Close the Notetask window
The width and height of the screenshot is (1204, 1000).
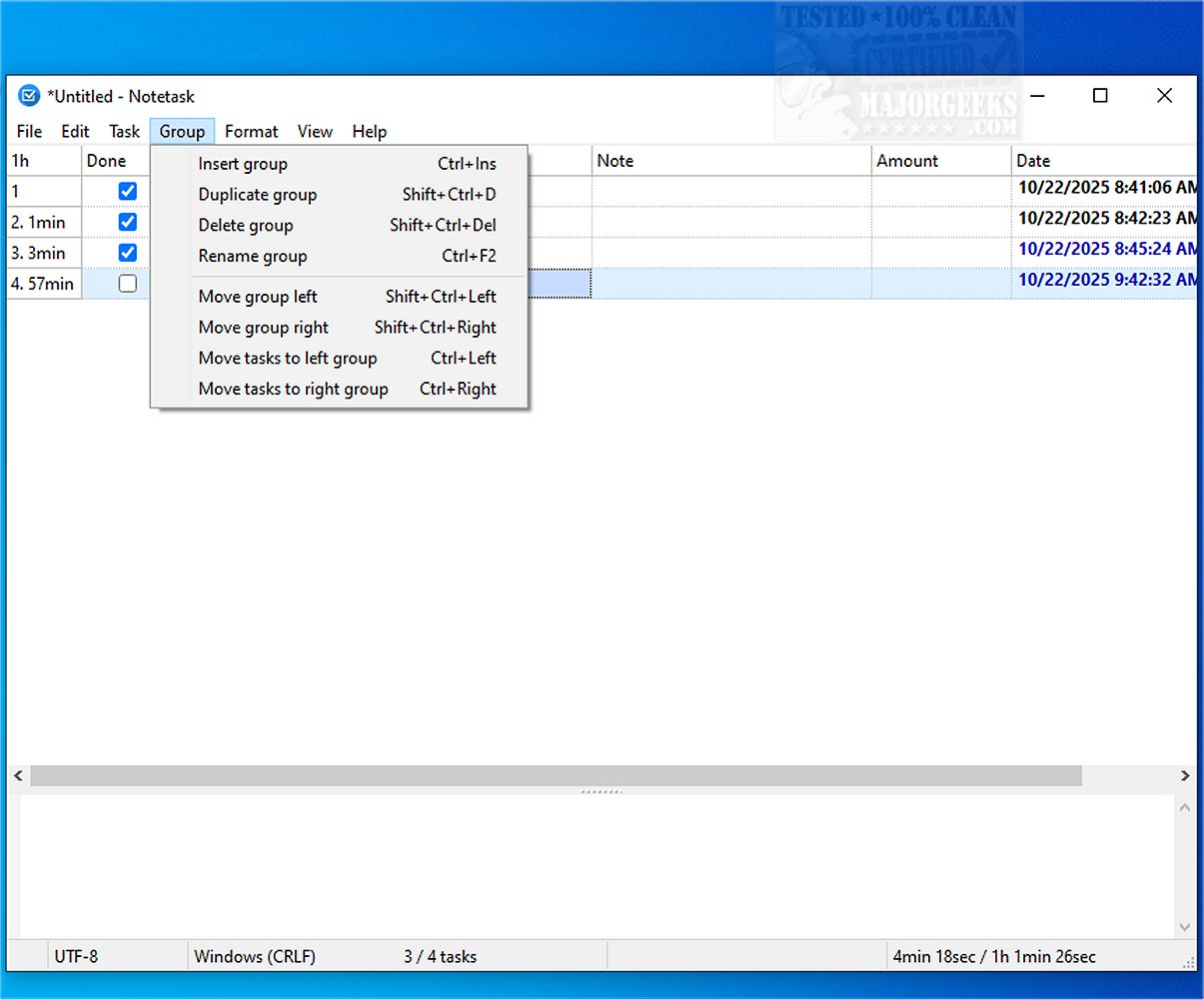pos(1164,96)
